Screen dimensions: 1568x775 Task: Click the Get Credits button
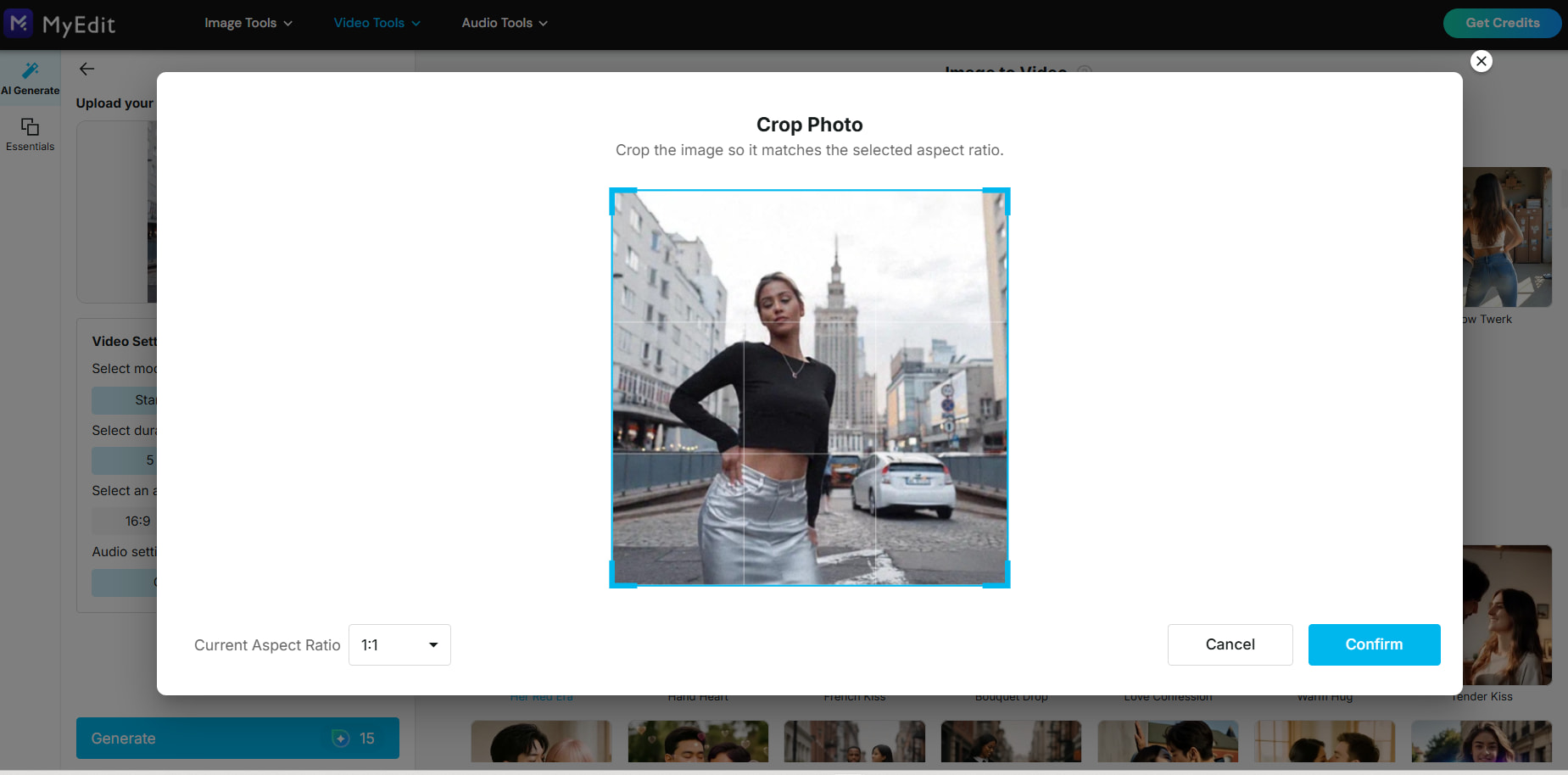(1502, 23)
